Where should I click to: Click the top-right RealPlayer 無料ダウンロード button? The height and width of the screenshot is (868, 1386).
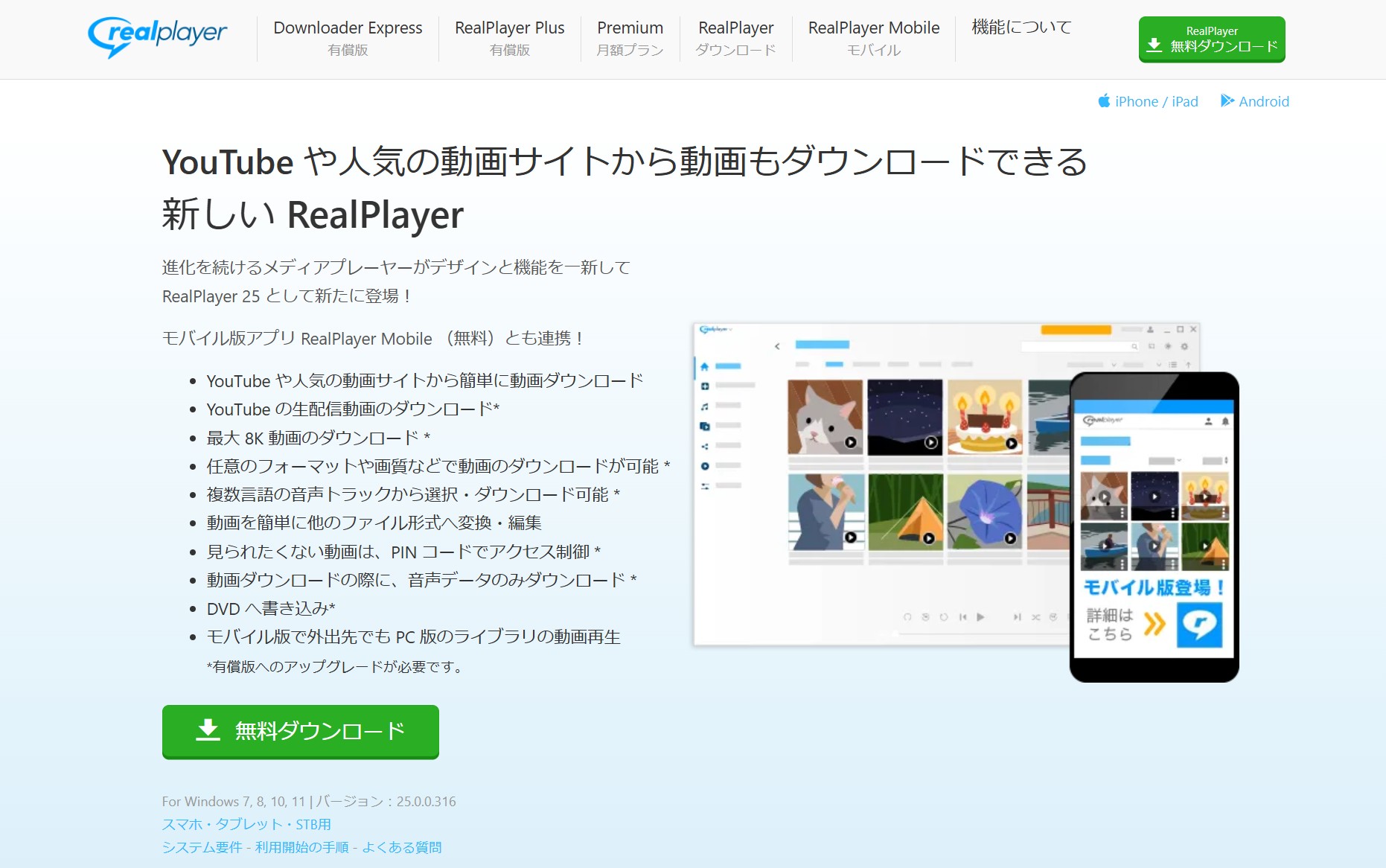point(1212,39)
